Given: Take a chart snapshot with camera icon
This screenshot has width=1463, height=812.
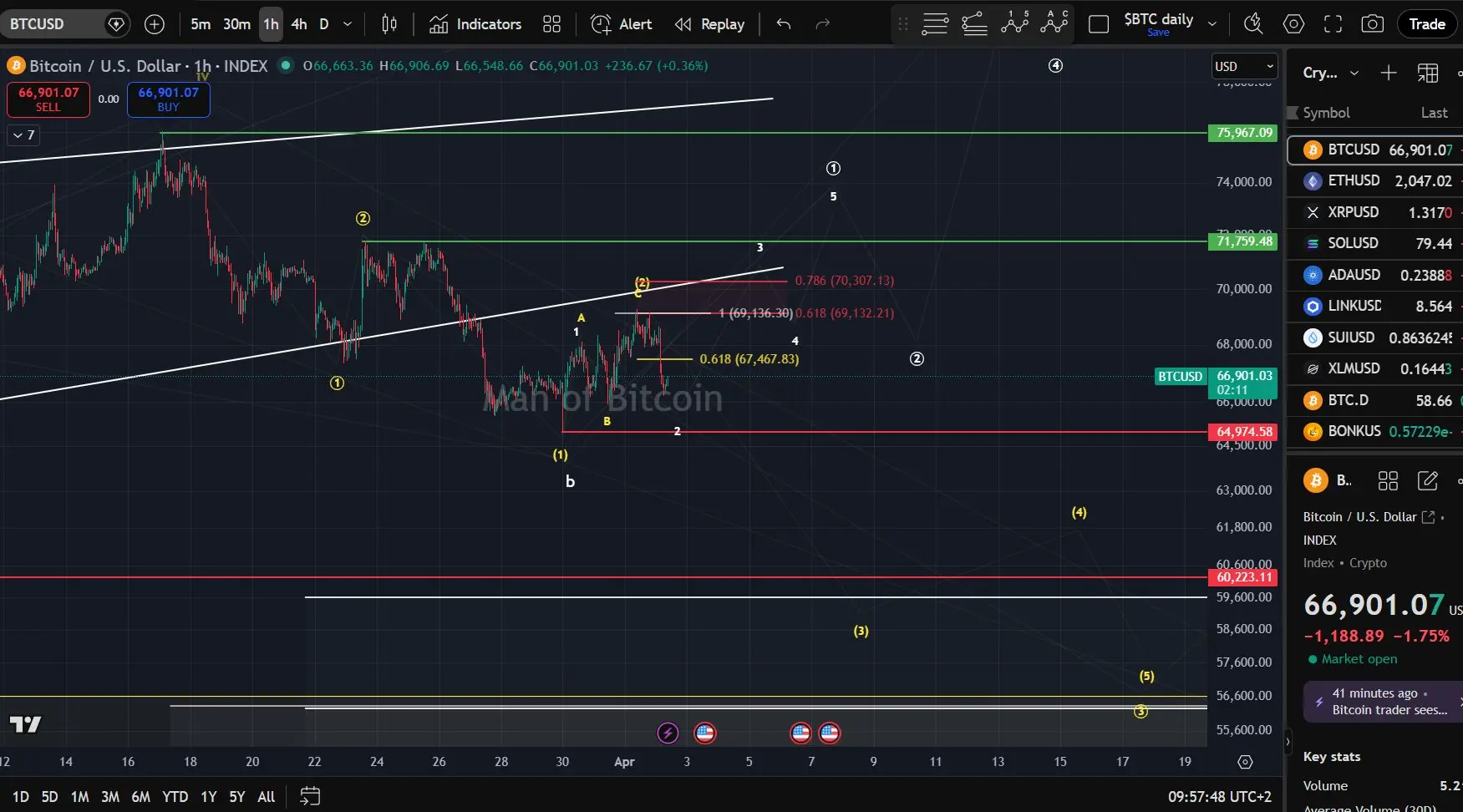Looking at the screenshot, I should pos(1372,24).
